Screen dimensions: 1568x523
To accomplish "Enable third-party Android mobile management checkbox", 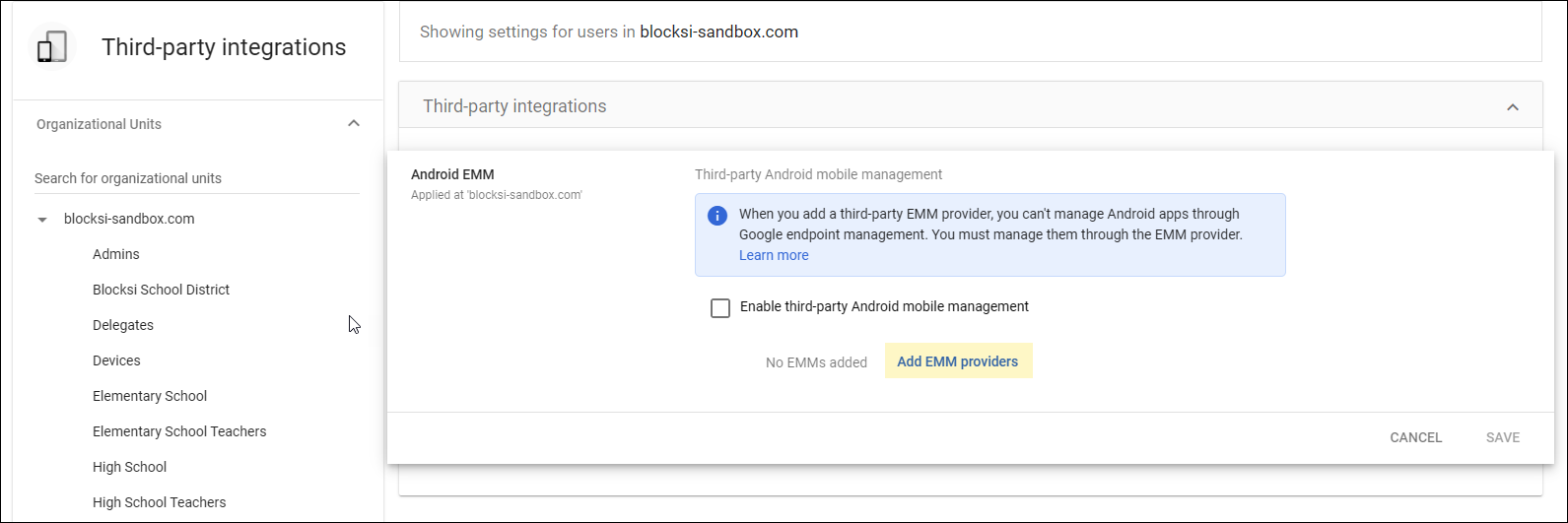I will click(x=720, y=307).
